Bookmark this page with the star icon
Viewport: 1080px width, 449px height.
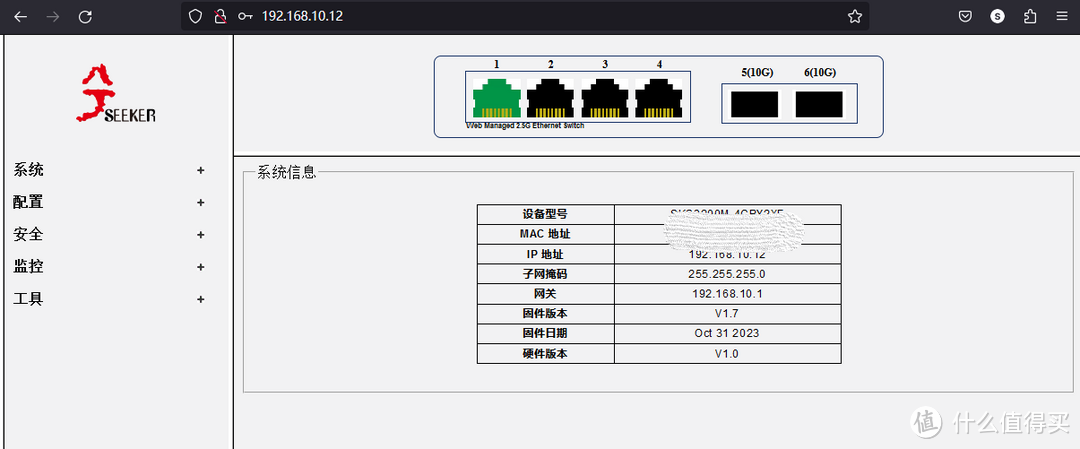(x=855, y=17)
